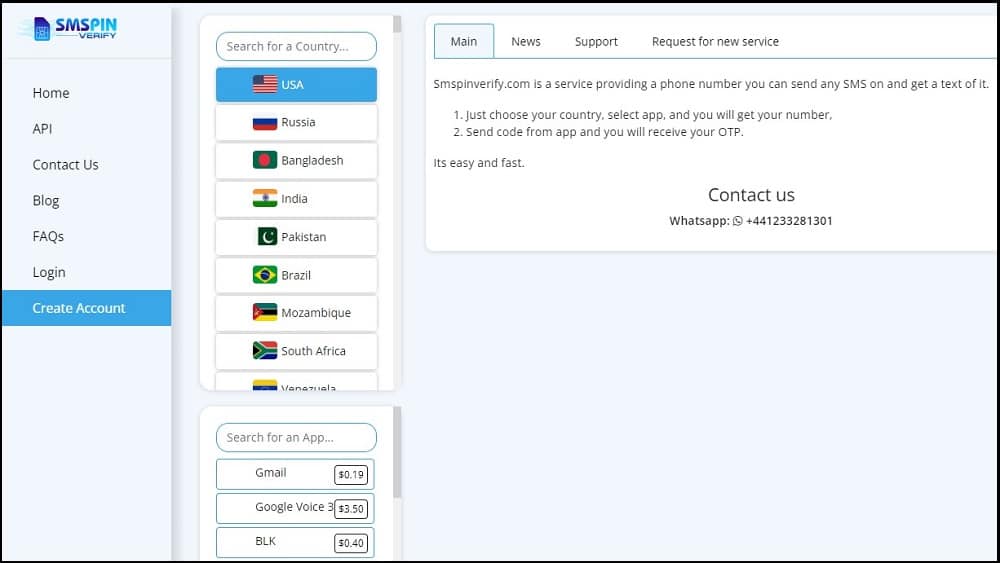Open Contact Us in sidebar
Screen dimensions: 1000x563
click(66, 165)
